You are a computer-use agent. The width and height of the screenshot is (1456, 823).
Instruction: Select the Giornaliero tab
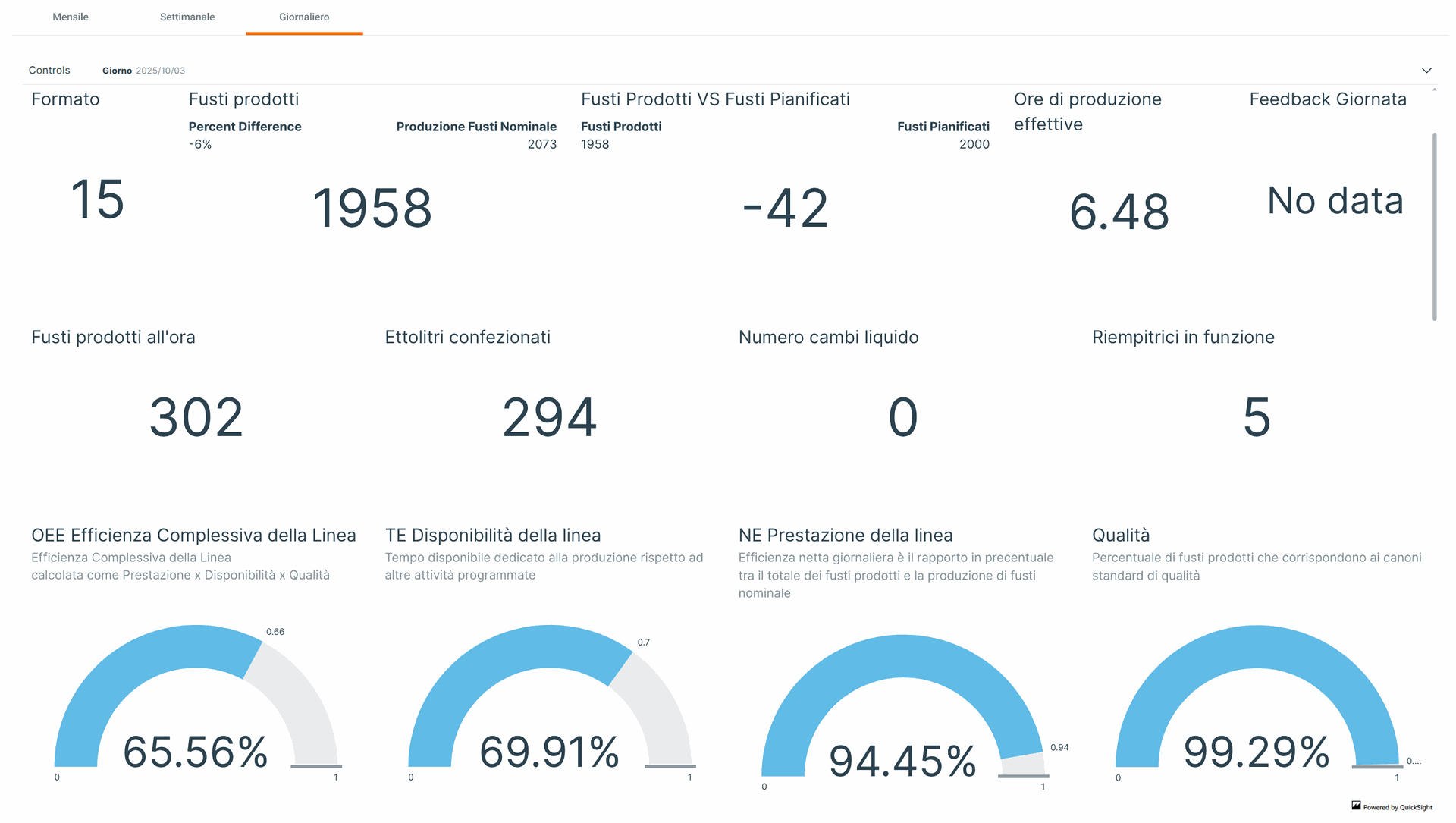[x=304, y=17]
